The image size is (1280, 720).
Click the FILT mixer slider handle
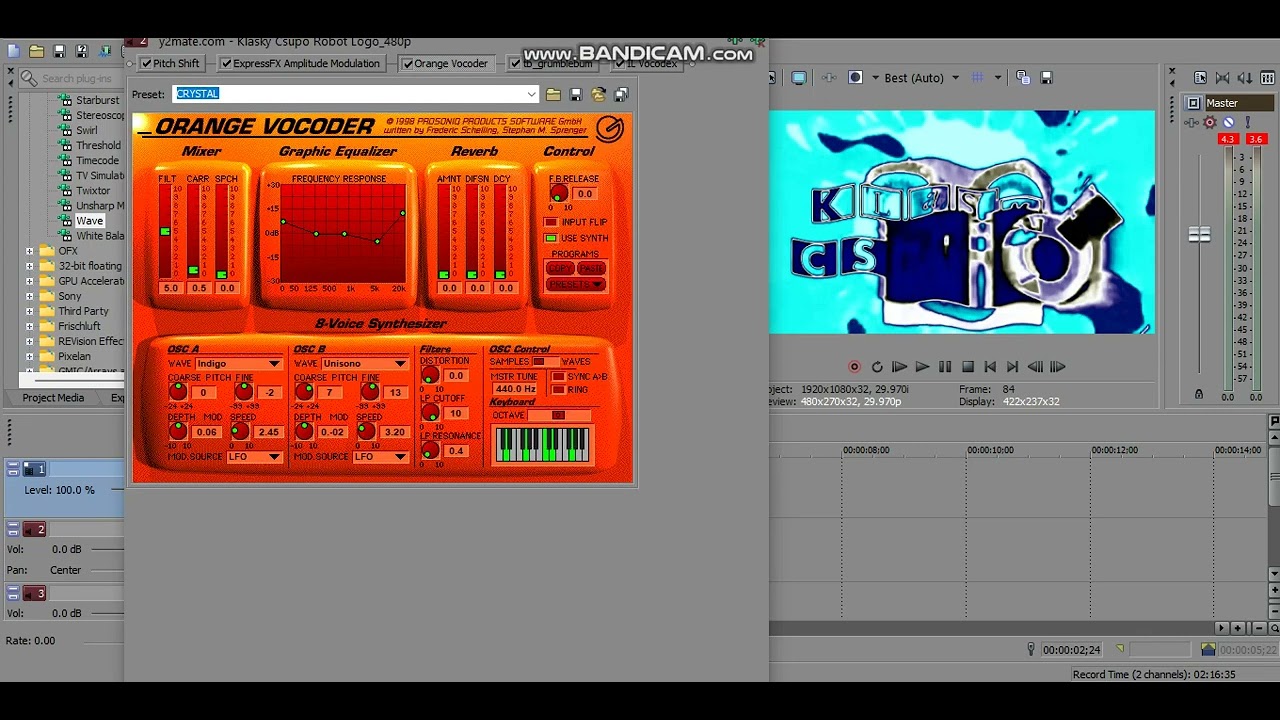(x=165, y=232)
